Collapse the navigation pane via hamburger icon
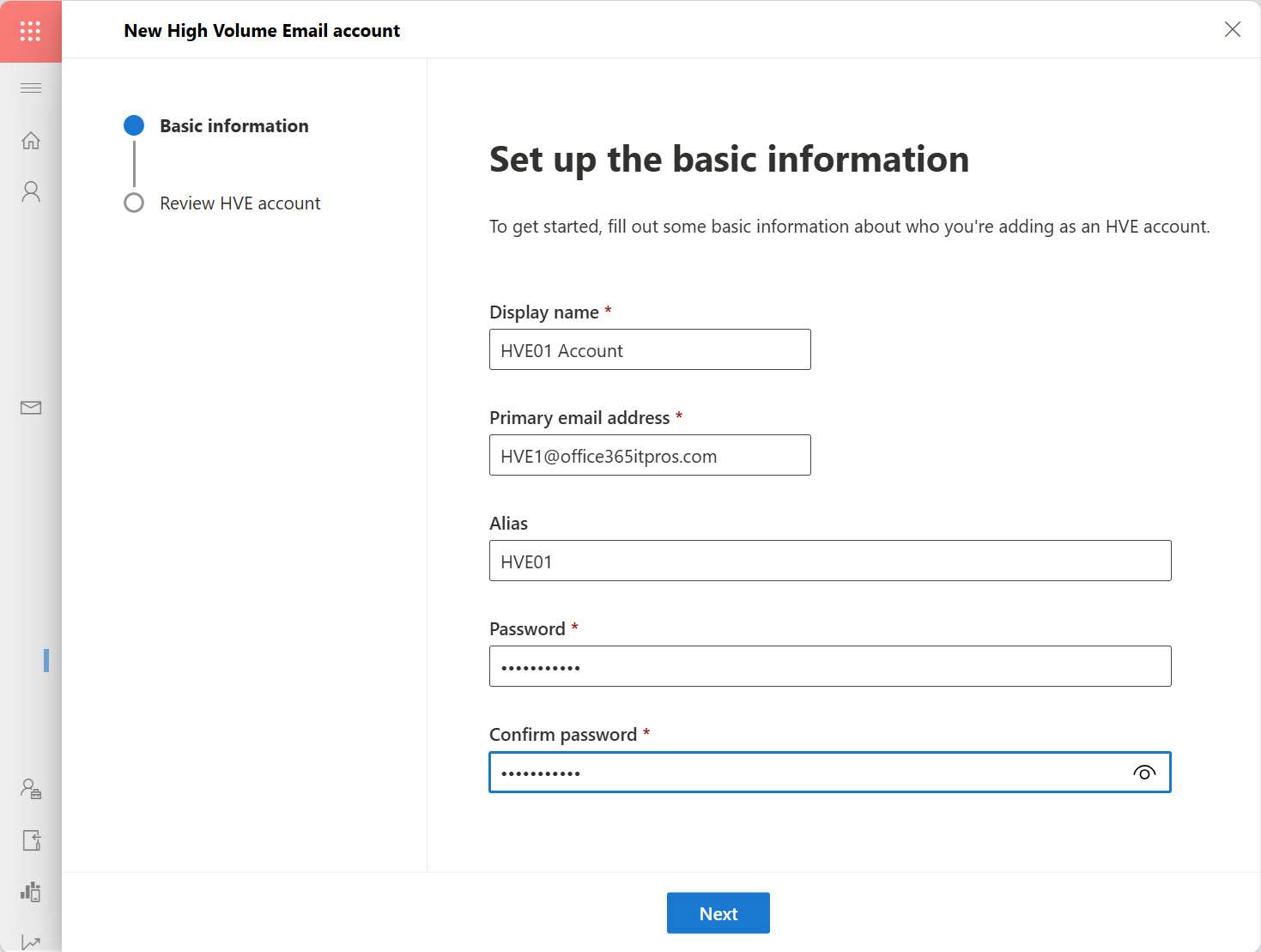1261x952 pixels. (x=31, y=88)
